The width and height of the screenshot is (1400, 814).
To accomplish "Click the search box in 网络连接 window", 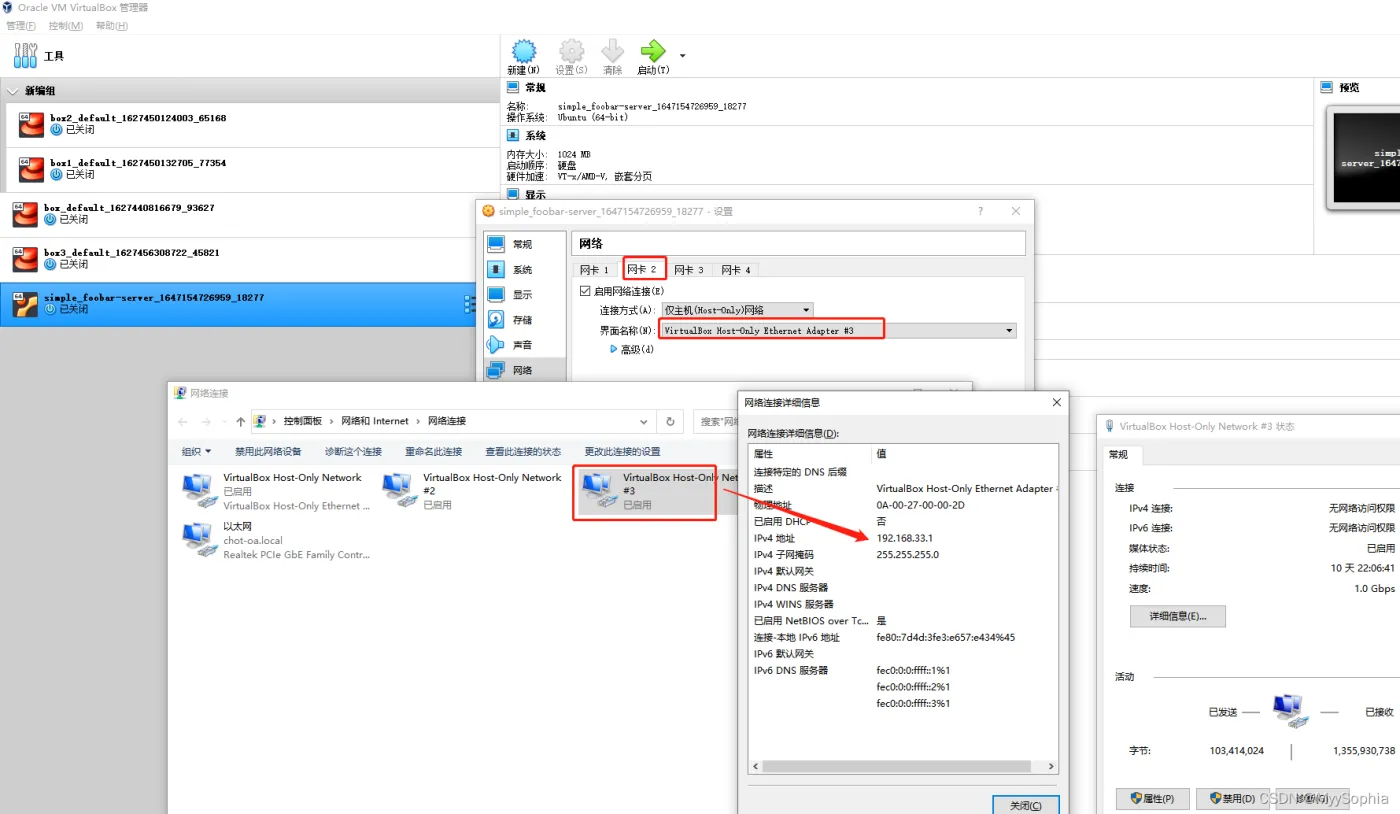I will [716, 421].
